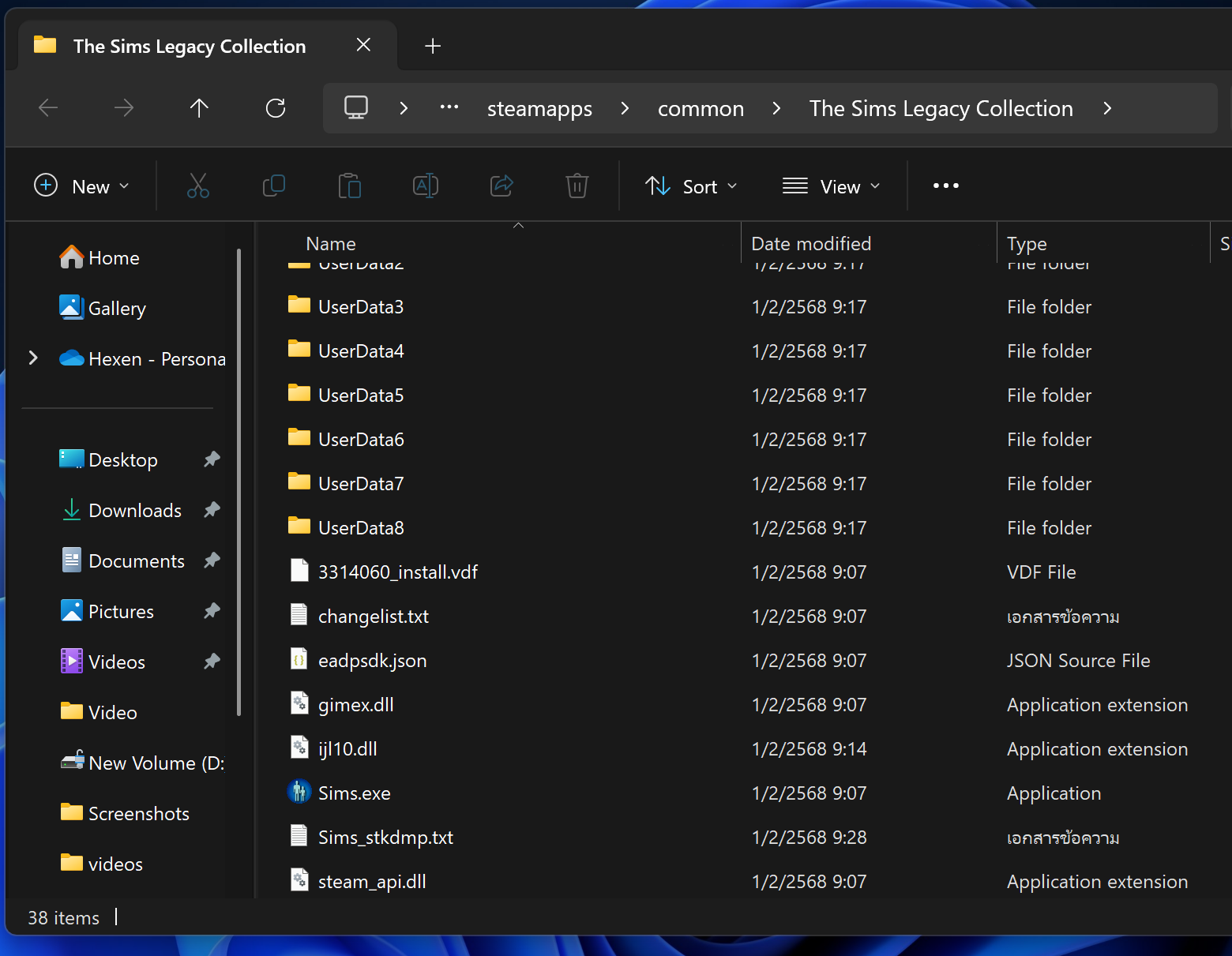Click the Sims.exe application icon

[299, 791]
